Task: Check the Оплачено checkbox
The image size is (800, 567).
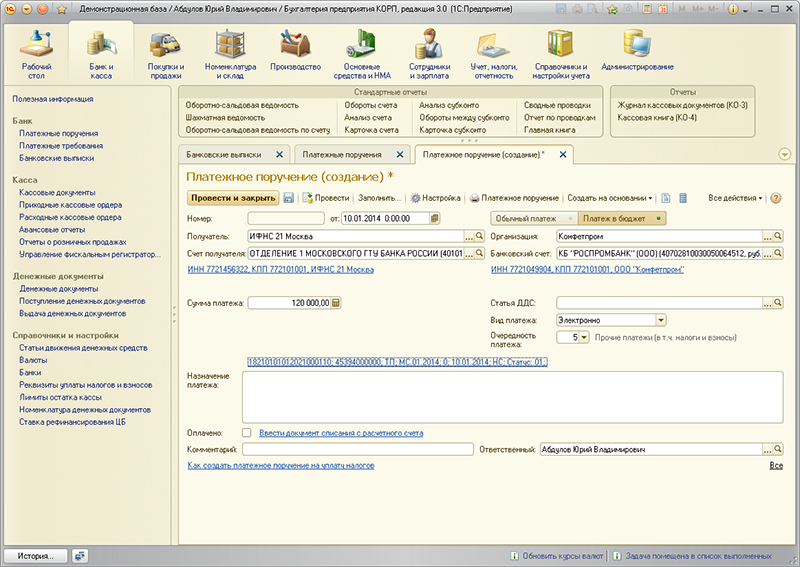Action: [247, 433]
